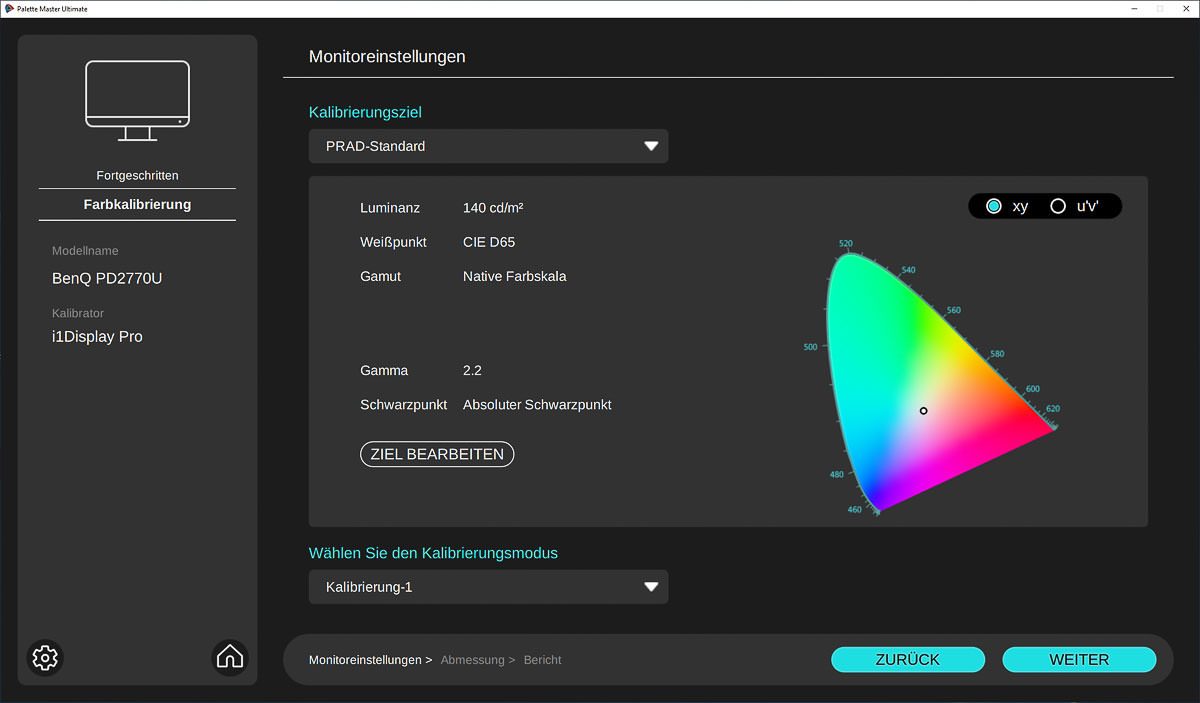
Task: Expand the PRAD-Standard calibration target dropdown
Action: tap(487, 146)
